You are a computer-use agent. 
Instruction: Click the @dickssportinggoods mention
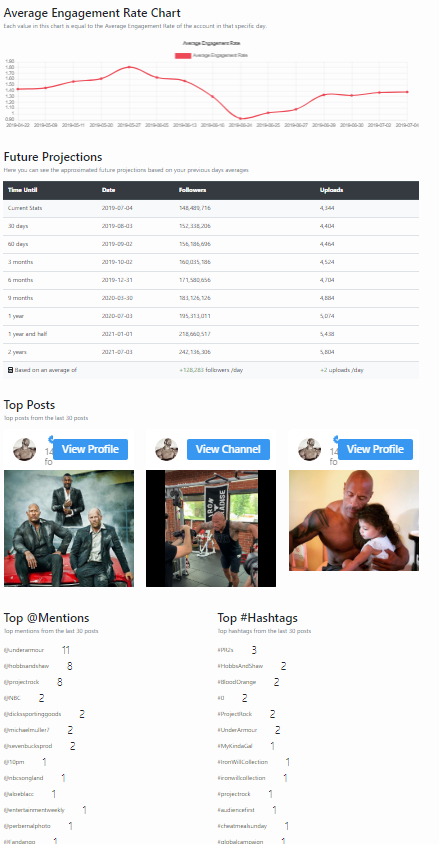click(x=32, y=714)
